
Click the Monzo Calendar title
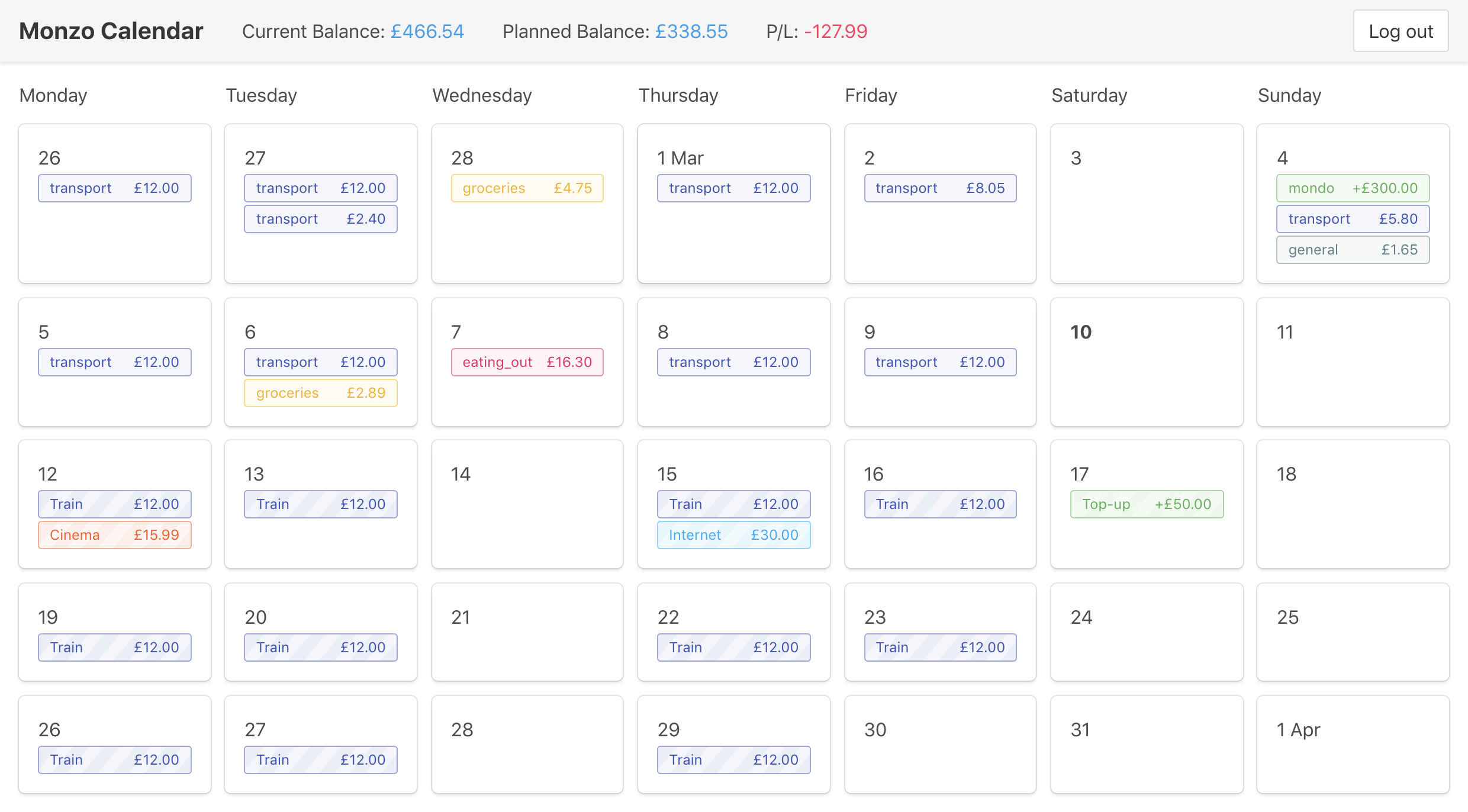(x=111, y=31)
